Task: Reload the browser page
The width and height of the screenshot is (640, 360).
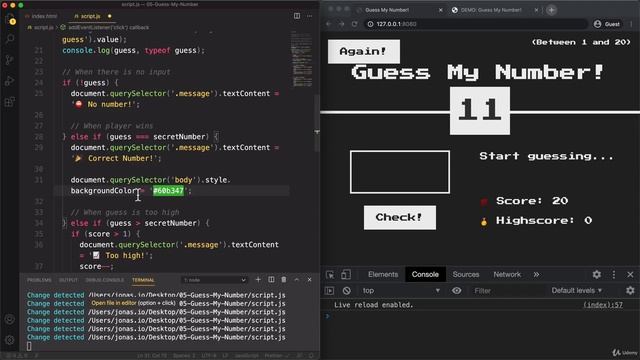Action: point(355,24)
